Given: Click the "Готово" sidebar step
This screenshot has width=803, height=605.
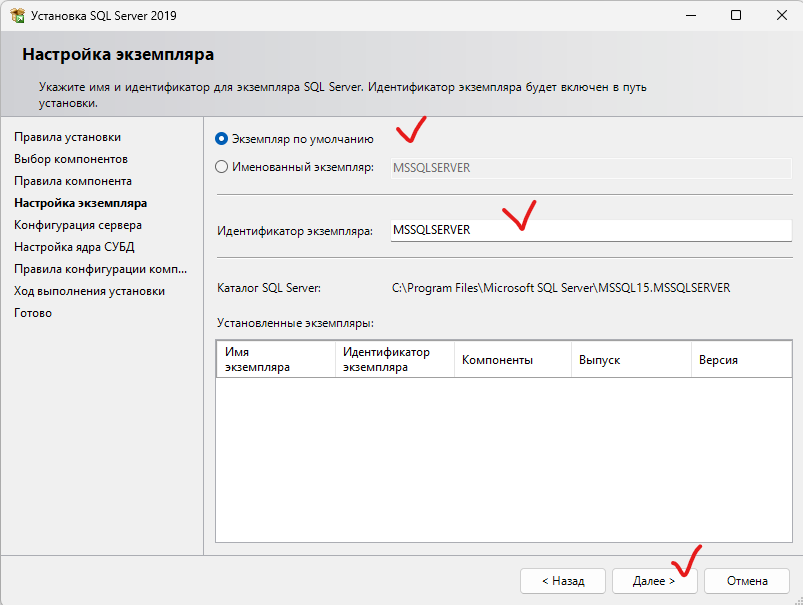Looking at the screenshot, I should pos(33,313).
